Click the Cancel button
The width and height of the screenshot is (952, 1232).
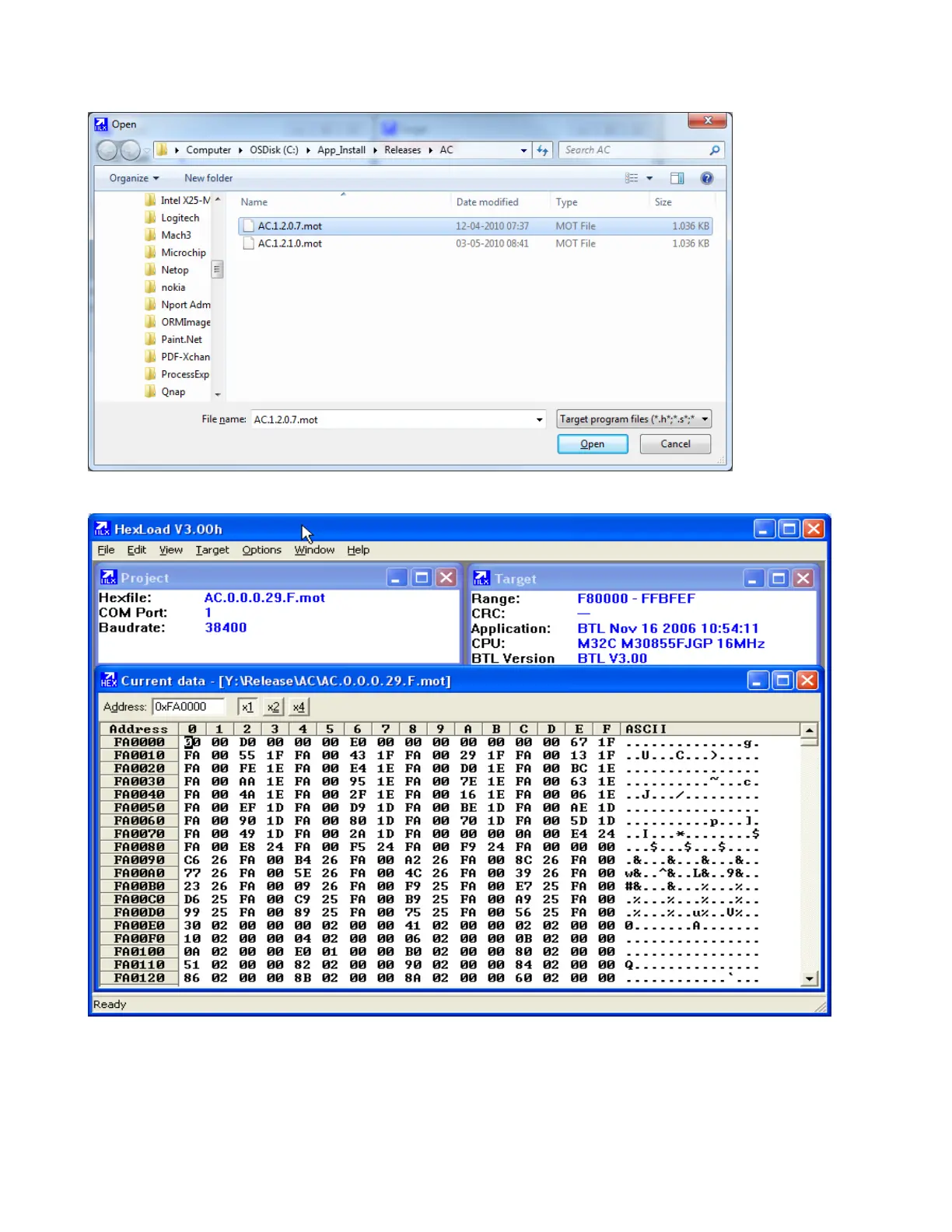[675, 444]
